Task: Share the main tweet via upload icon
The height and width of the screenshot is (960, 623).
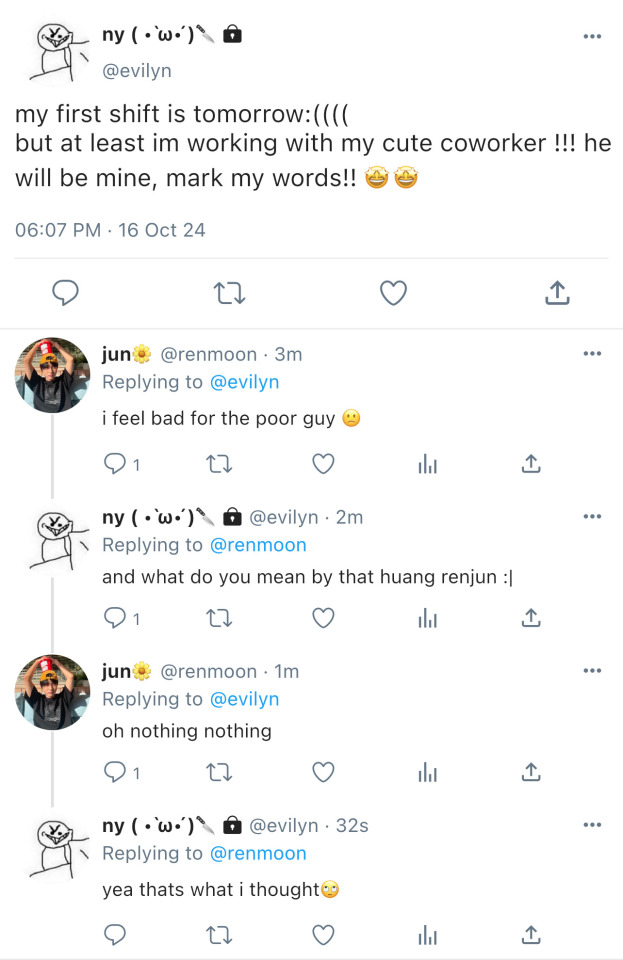Action: 557,292
